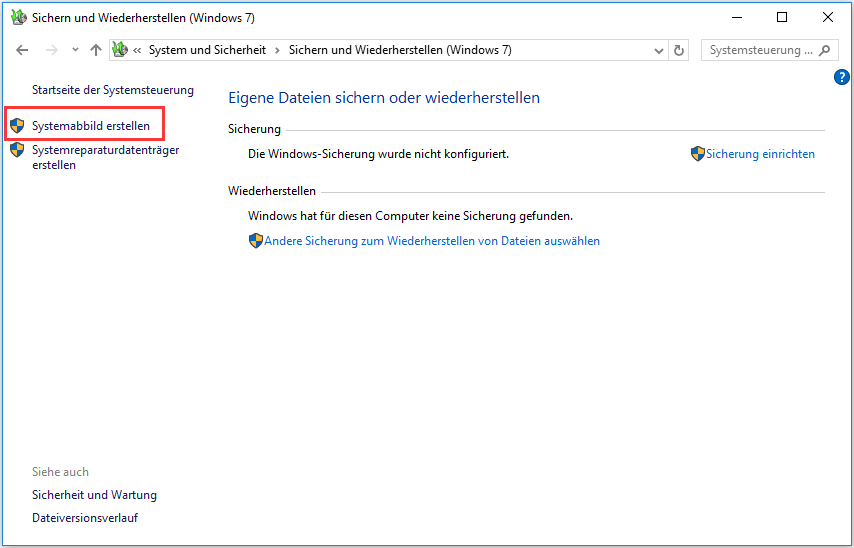854x548 pixels.
Task: Click text Die Windows-Sicherung wurde nicht konfiguriert
Action: (x=379, y=154)
